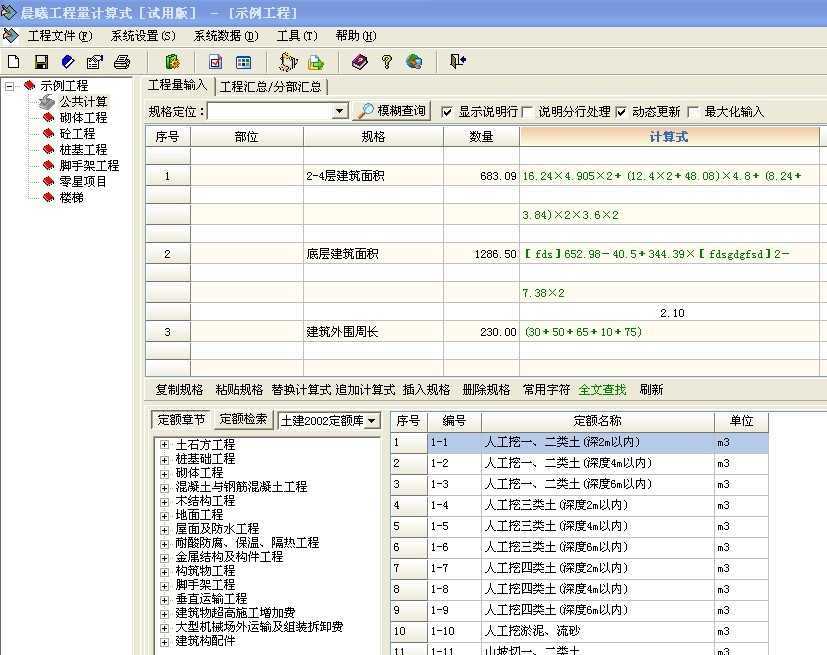The height and width of the screenshot is (655, 827).
Task: Open the 系统设置 menu
Action: [143, 35]
